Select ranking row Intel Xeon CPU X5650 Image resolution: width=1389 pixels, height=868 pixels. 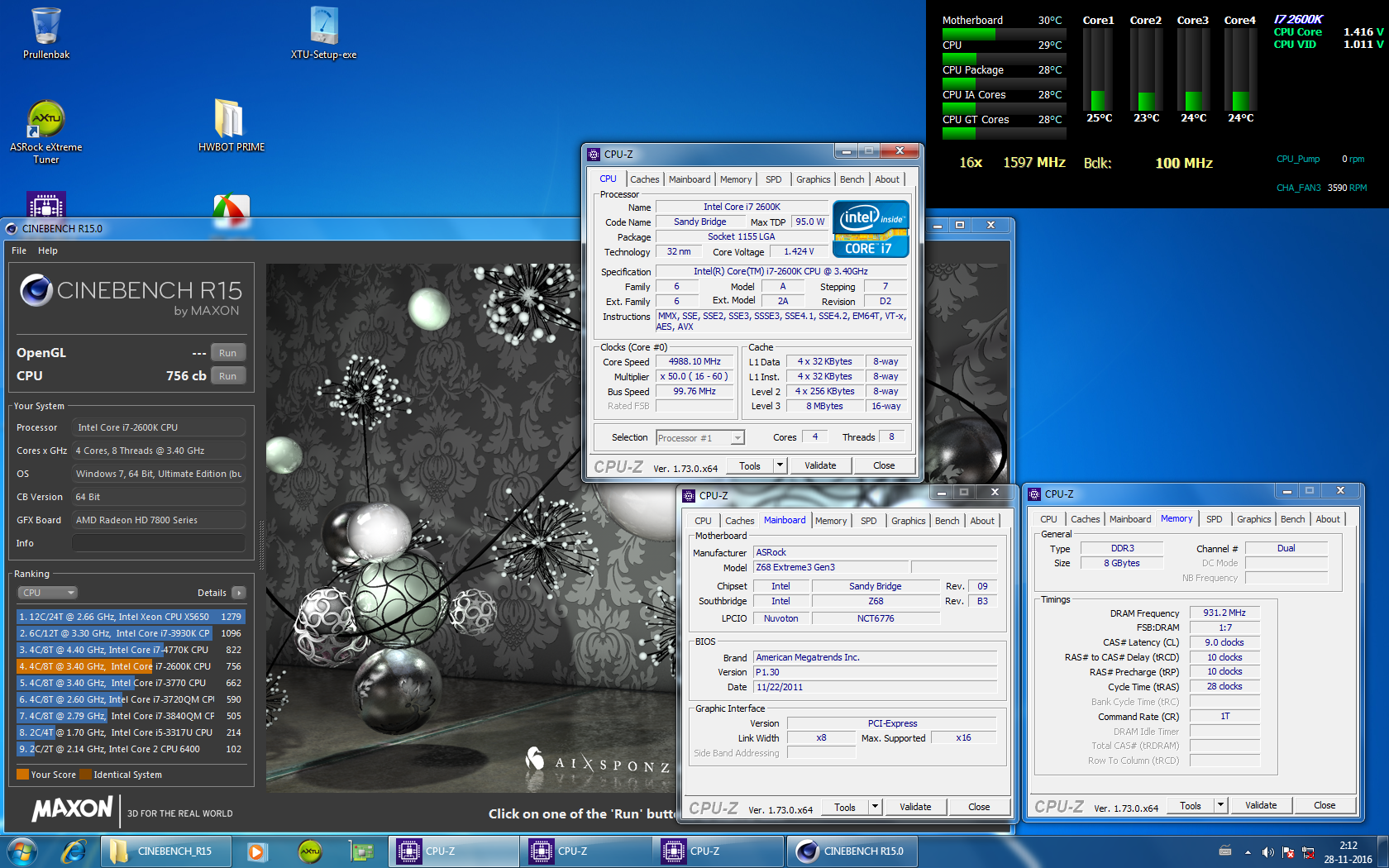pyautogui.click(x=131, y=617)
